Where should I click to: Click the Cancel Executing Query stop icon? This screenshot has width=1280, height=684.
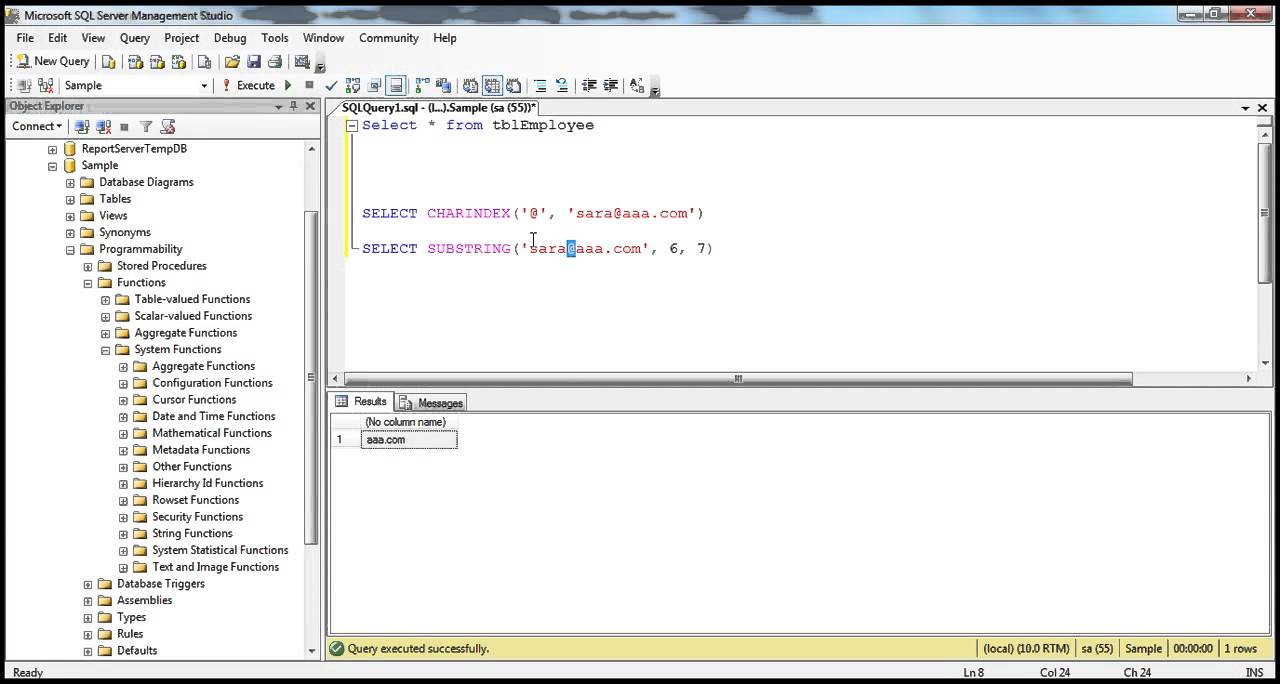[x=309, y=86]
